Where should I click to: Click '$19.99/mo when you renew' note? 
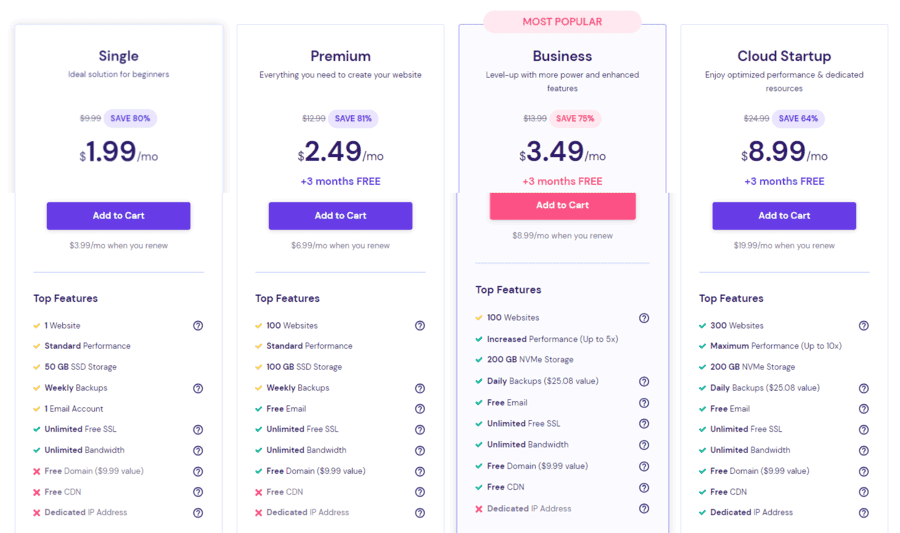[784, 246]
